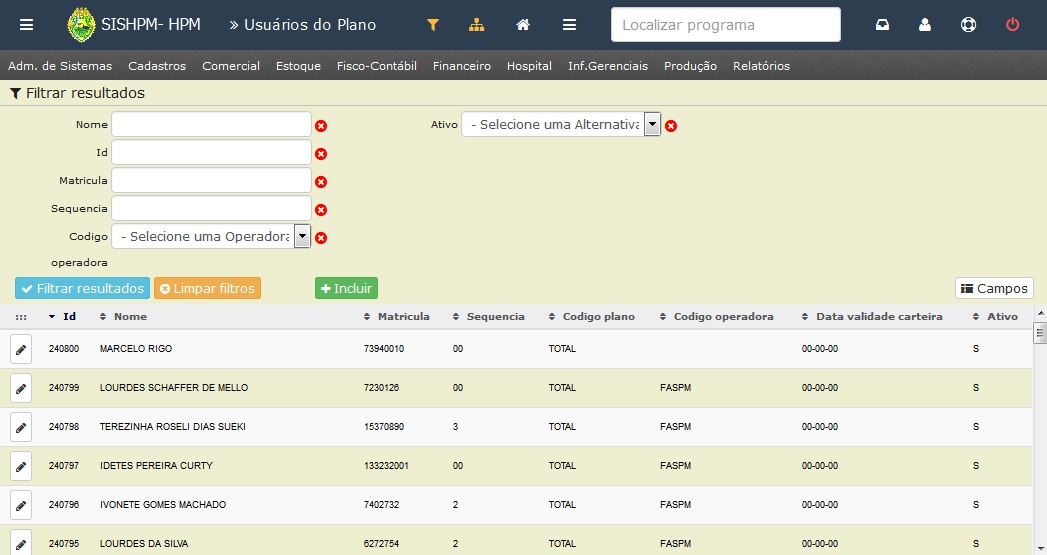This screenshot has width=1047, height=555.
Task: Clear the Id filter with red X
Action: click(x=321, y=154)
